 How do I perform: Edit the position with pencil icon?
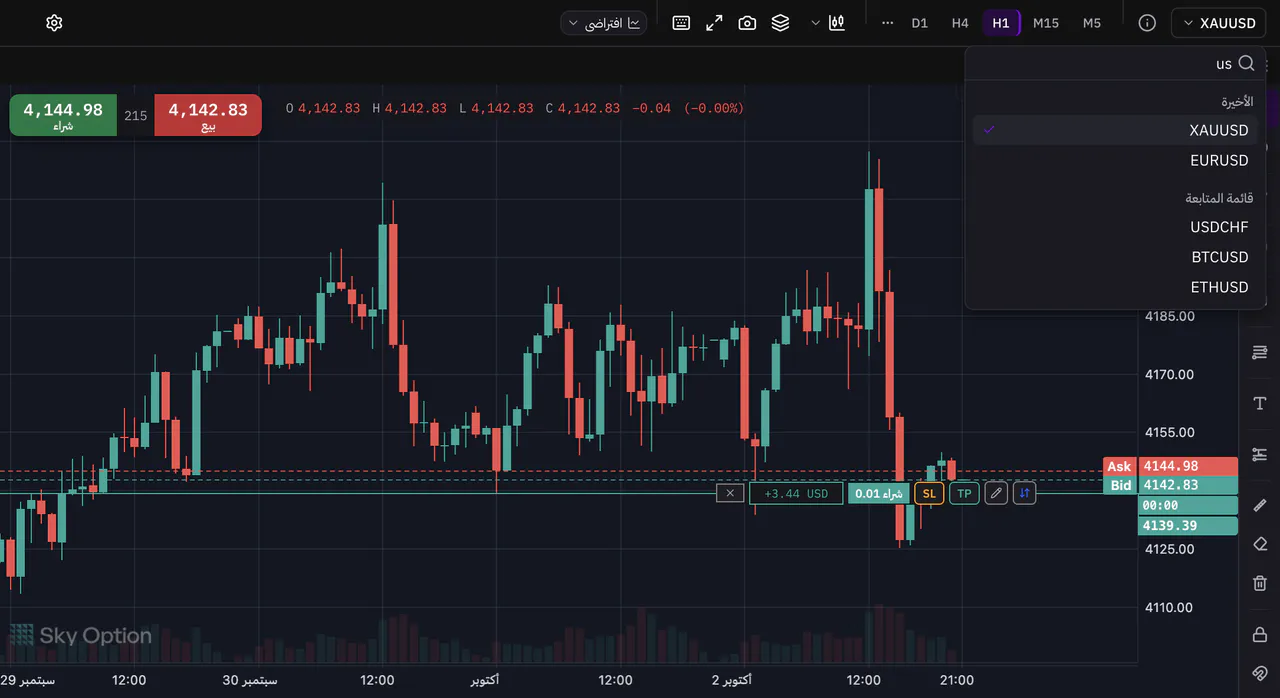[x=996, y=493]
